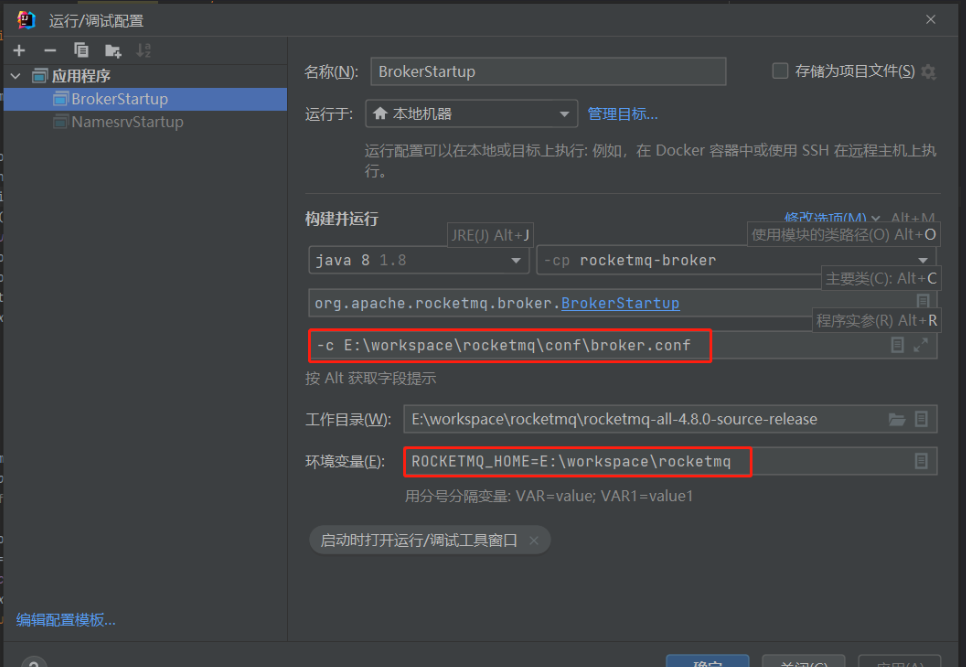Viewport: 966px width, 667px height.
Task: Click the 关闭 close button at bottom
Action: (x=803, y=661)
